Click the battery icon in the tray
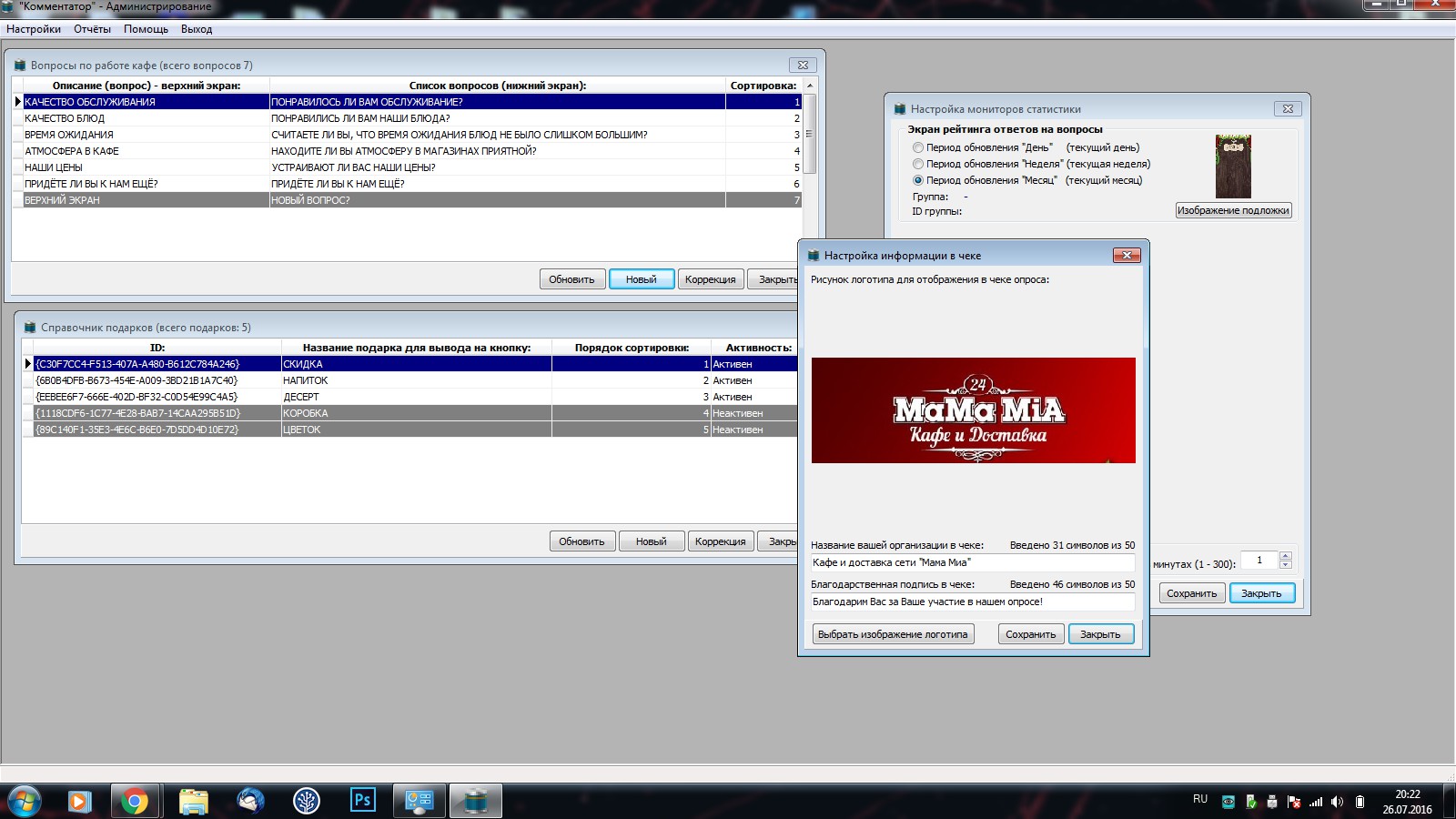 pos(1360,802)
